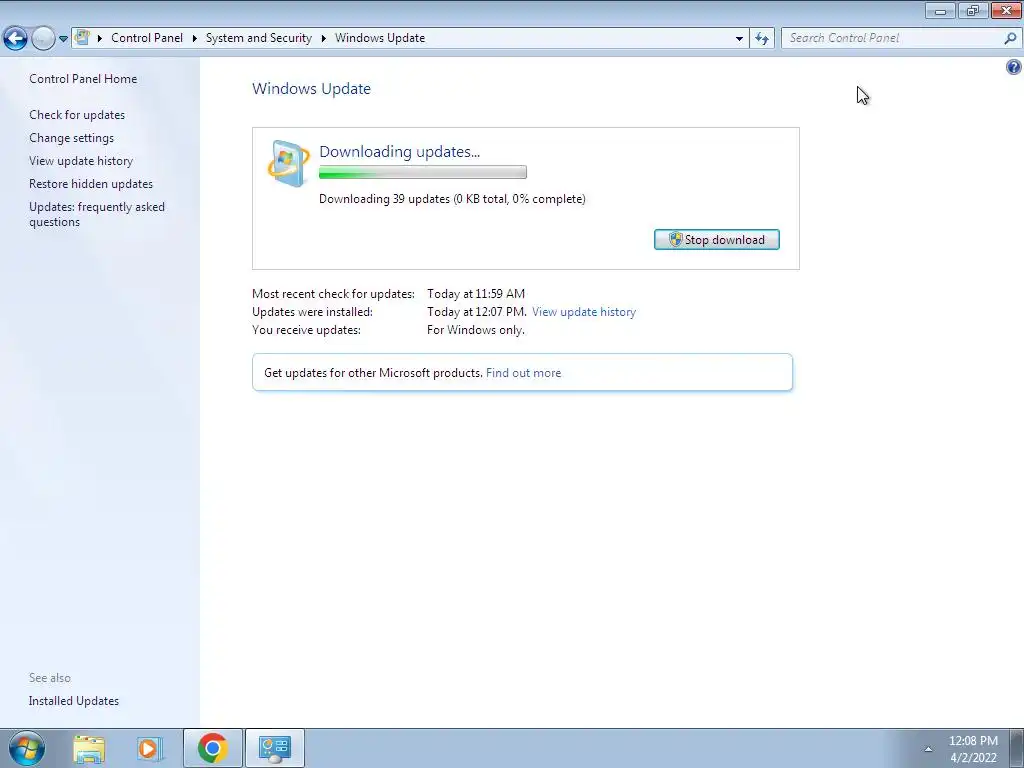The image size is (1024, 768).
Task: Open Installed Updates link
Action: 74,701
